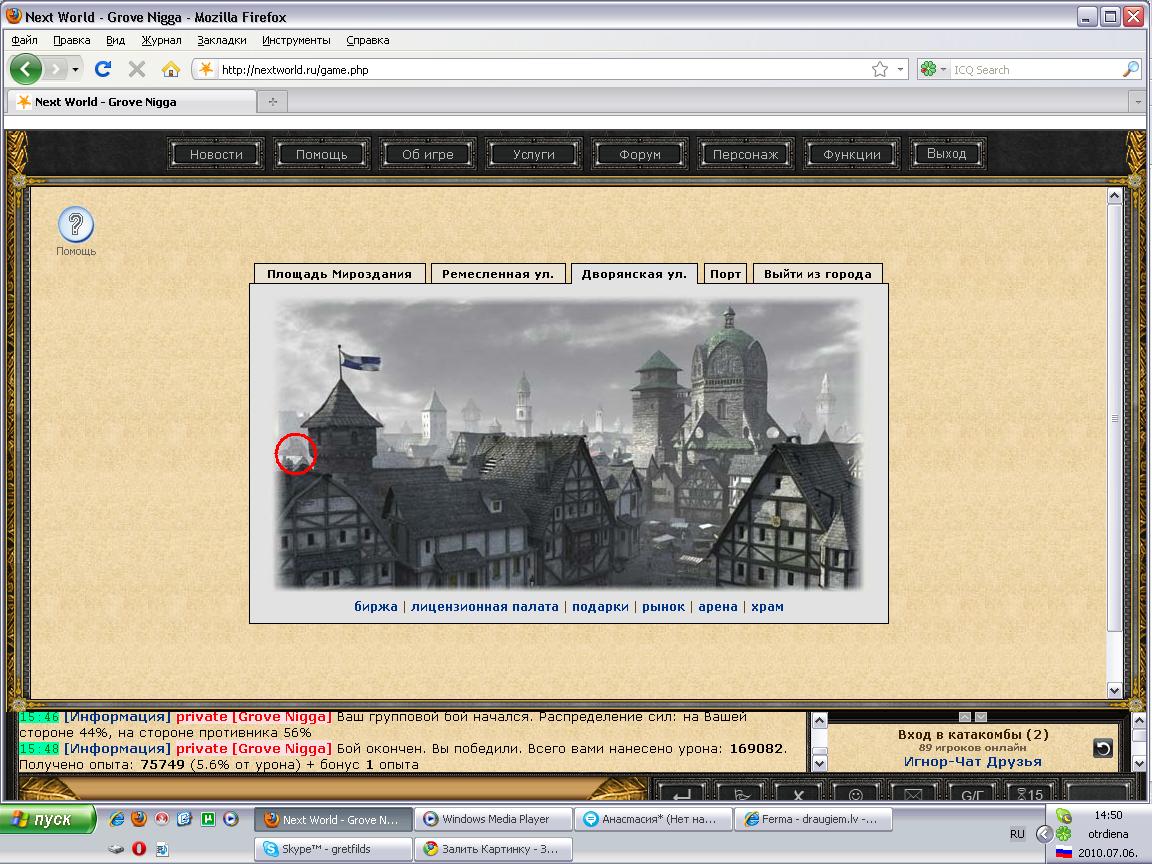The height and width of the screenshot is (864, 1152).
Task: Click the site favicon in address bar
Action: (206, 69)
